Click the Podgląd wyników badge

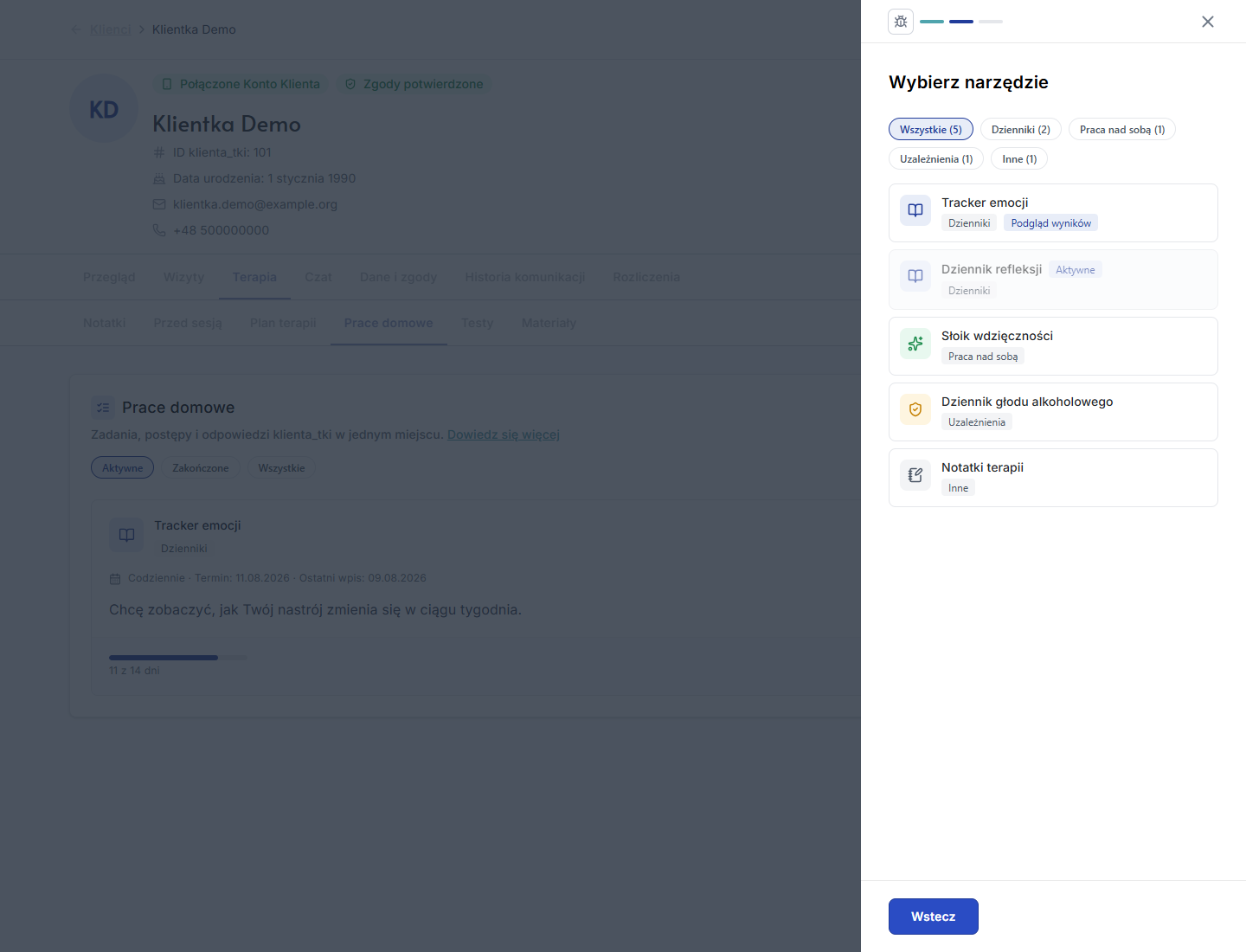click(x=1050, y=223)
